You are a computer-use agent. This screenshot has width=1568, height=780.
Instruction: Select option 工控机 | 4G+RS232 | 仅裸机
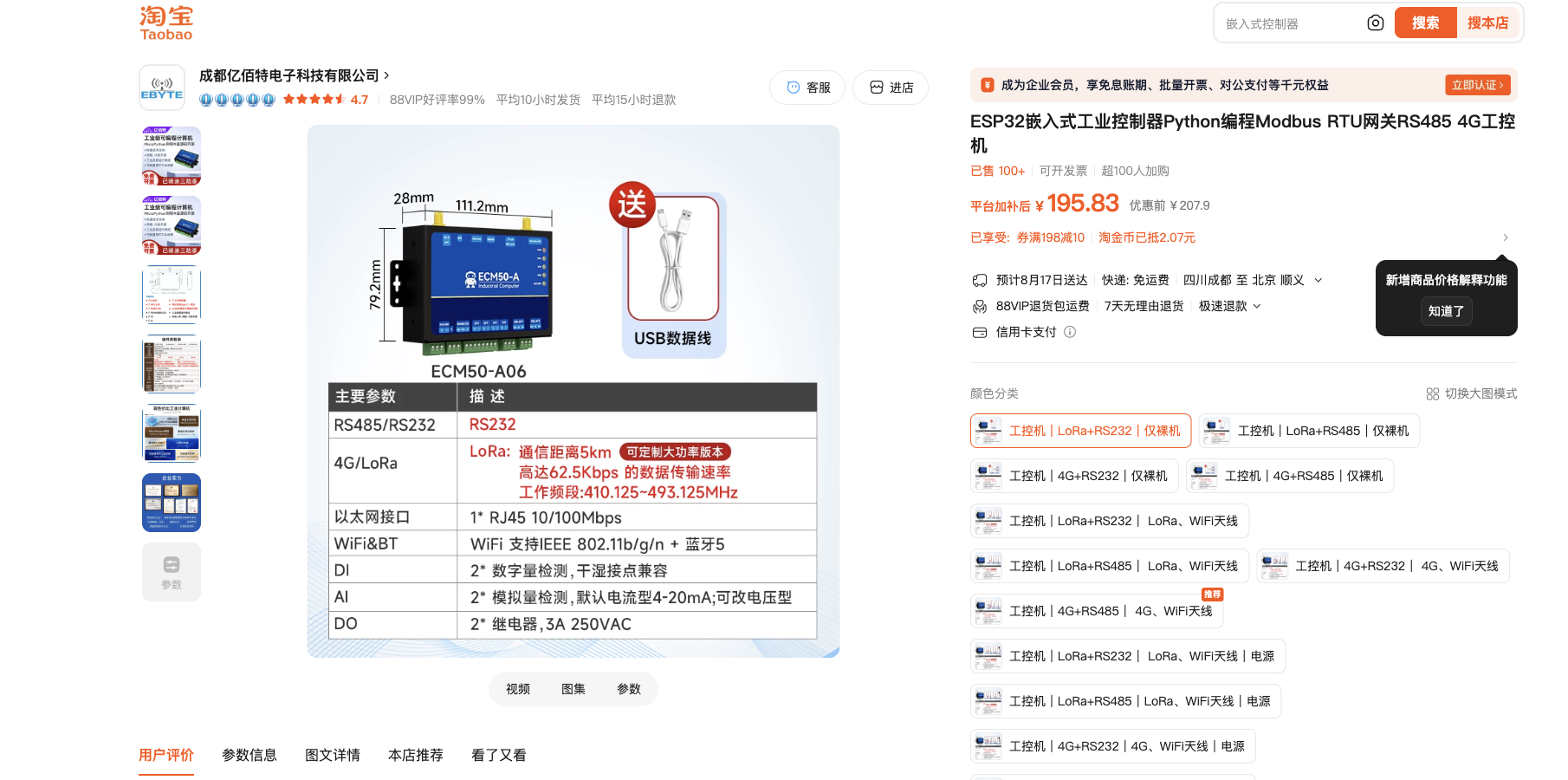pos(1074,476)
